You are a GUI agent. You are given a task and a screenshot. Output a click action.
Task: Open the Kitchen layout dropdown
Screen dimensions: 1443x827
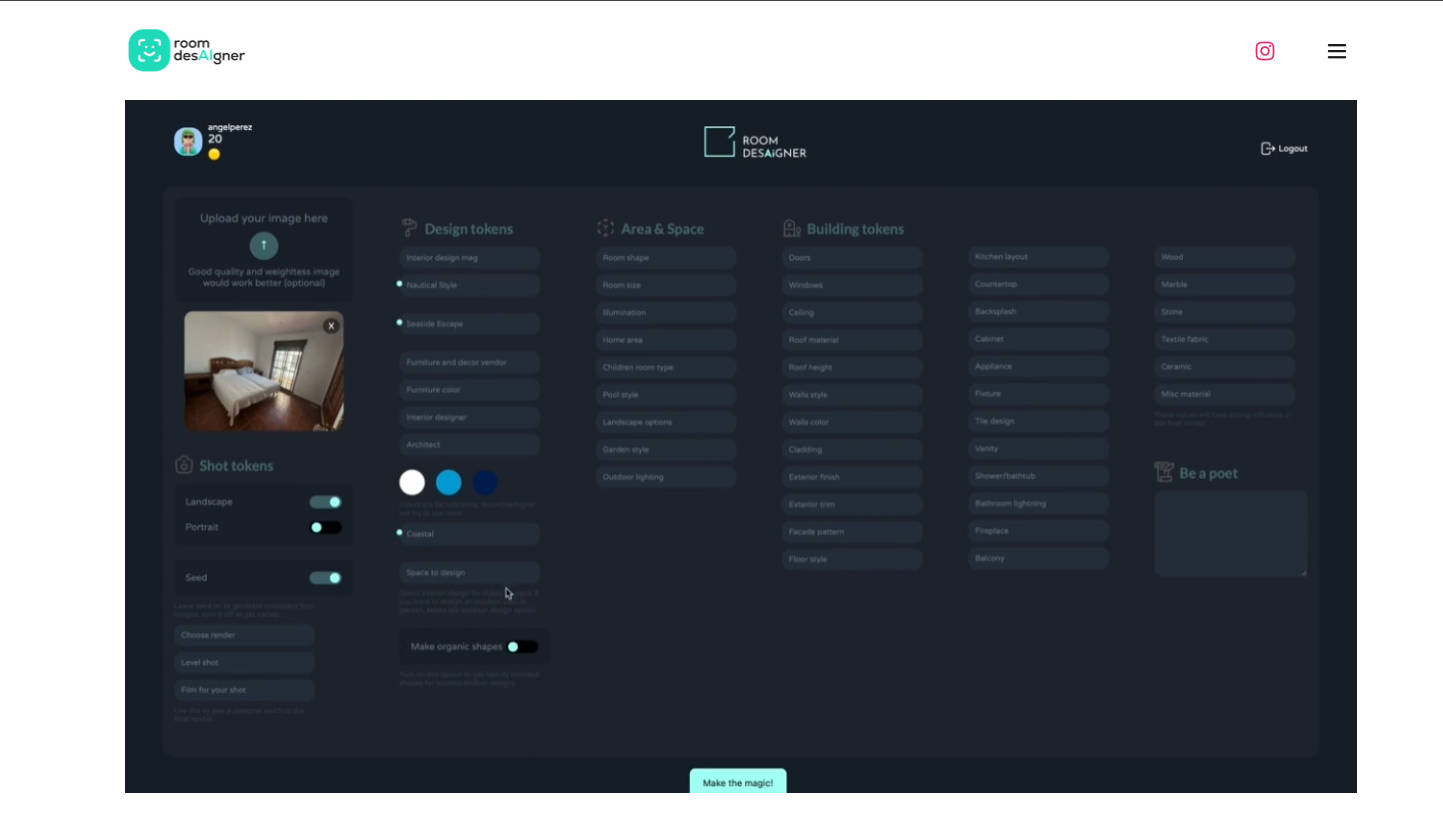point(1038,257)
